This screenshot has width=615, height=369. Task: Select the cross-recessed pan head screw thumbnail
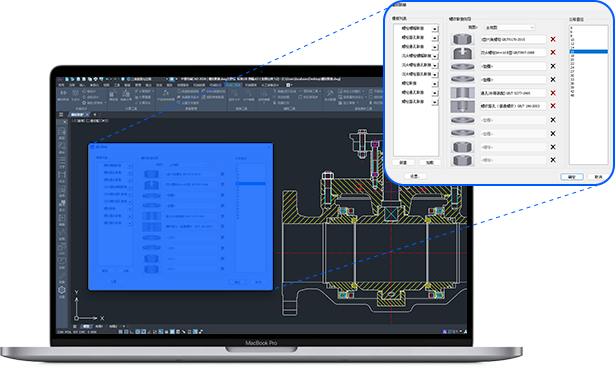(x=462, y=53)
